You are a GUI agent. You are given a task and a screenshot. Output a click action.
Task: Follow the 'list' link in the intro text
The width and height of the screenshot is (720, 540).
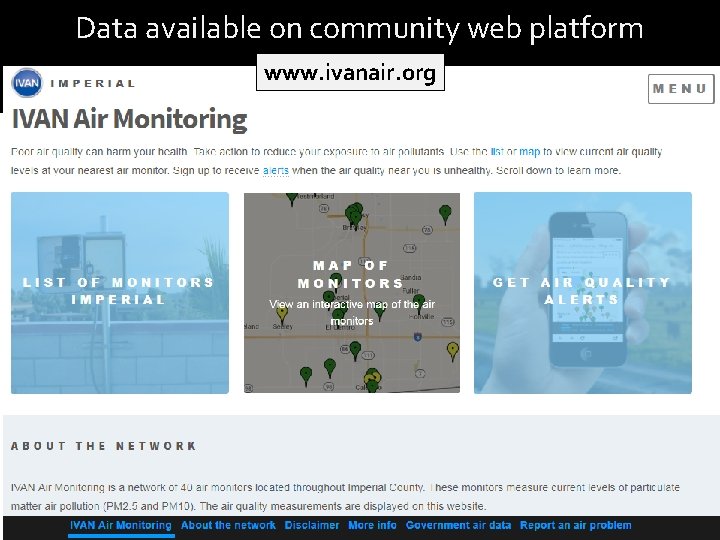(x=497, y=152)
